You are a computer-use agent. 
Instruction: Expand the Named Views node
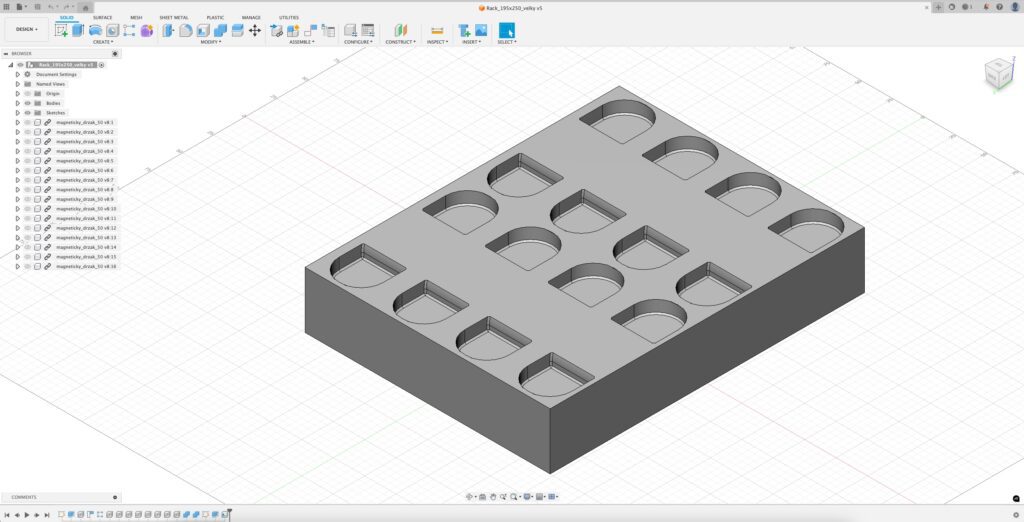[x=18, y=84]
